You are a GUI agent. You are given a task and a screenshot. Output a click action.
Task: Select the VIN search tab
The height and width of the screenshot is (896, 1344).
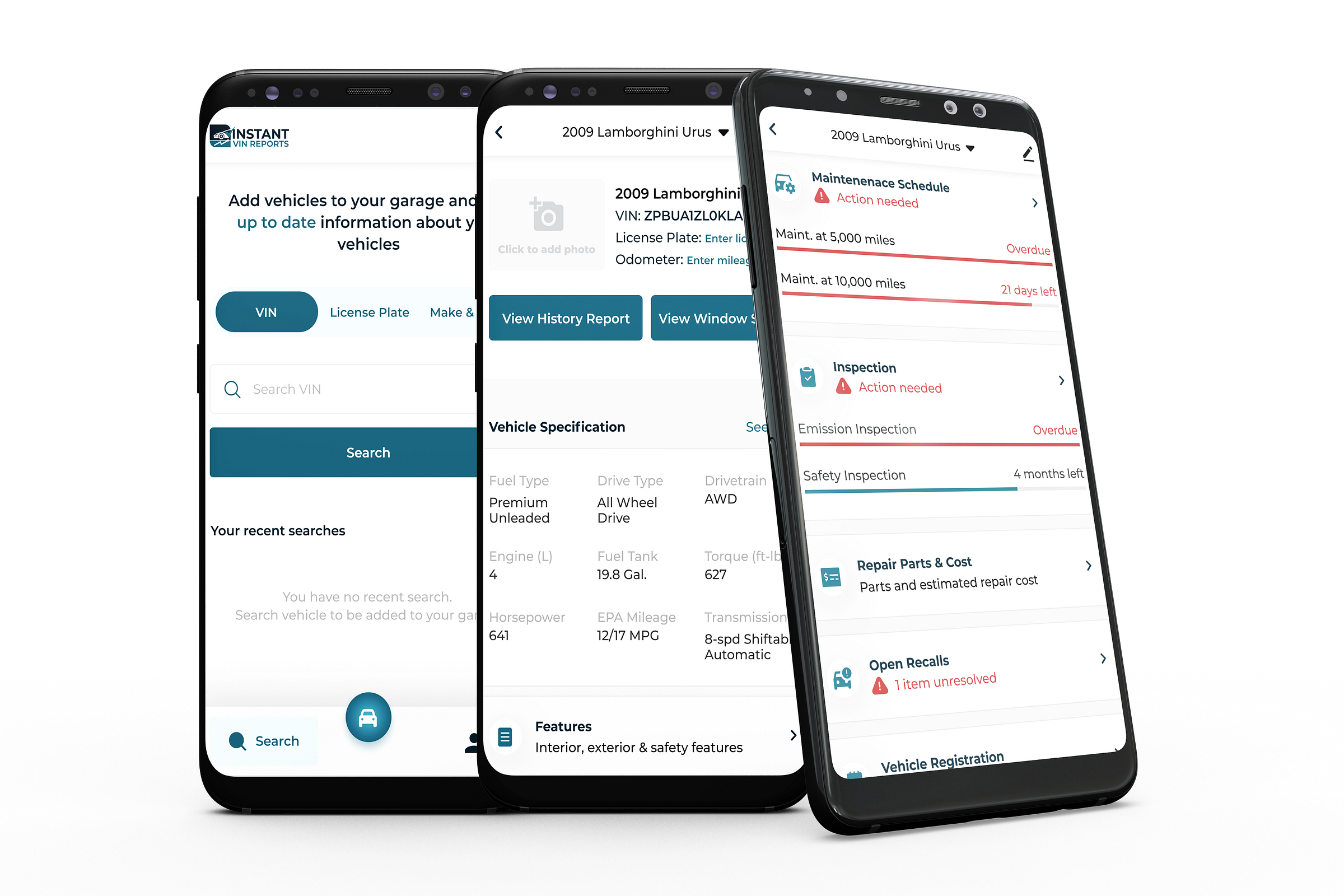(x=264, y=312)
